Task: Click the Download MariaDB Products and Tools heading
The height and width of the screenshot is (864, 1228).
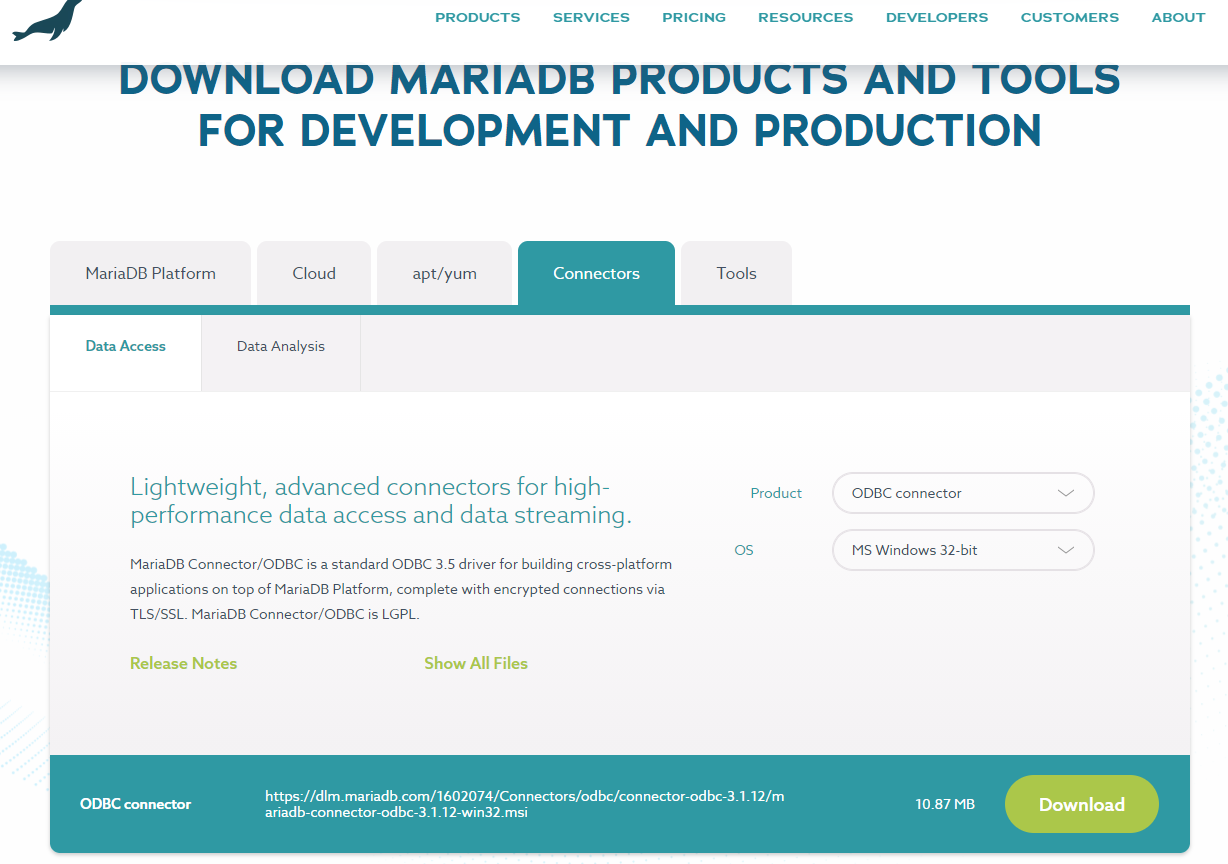Action: coord(620,104)
